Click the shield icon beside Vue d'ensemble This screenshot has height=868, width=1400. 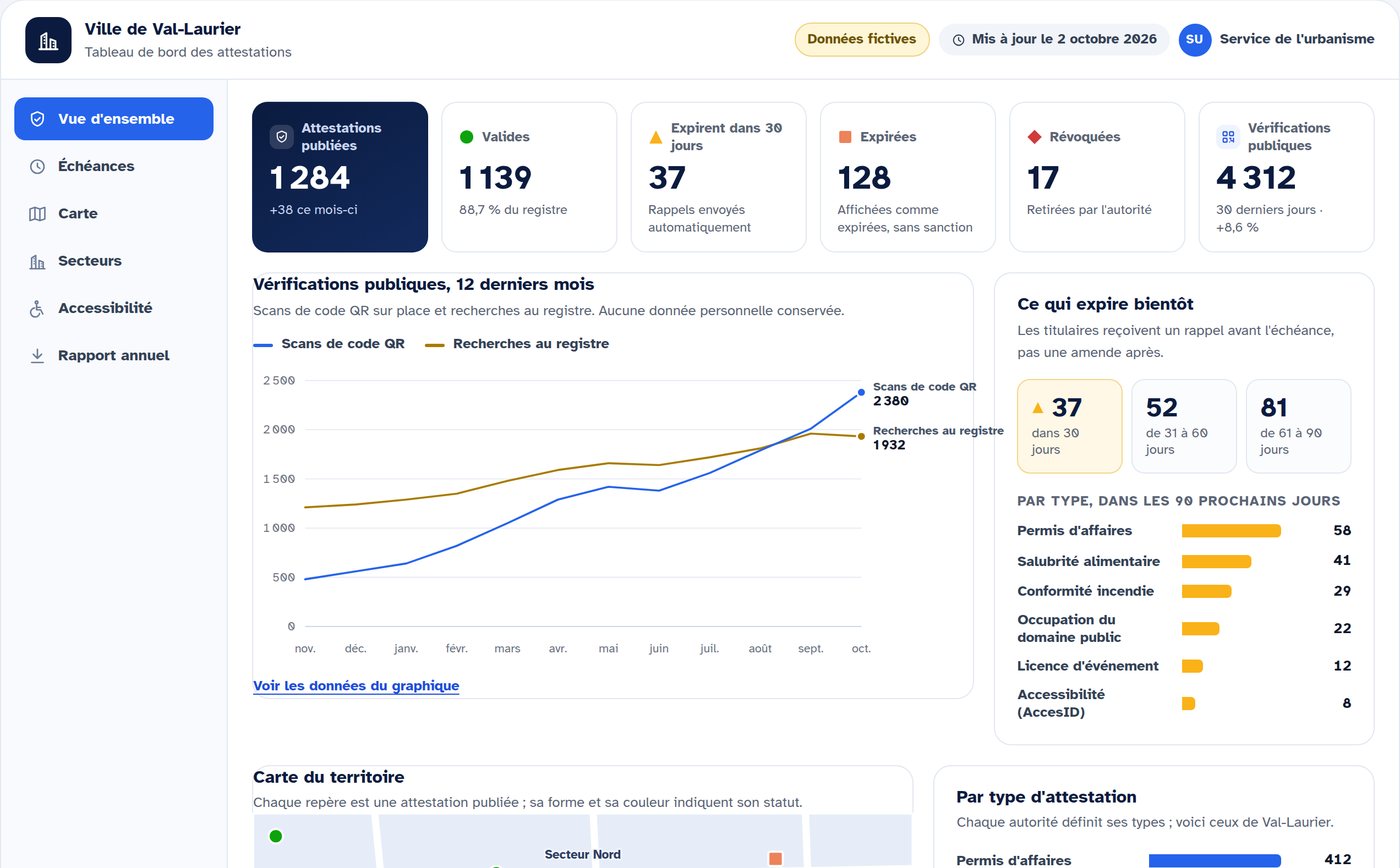pyautogui.click(x=37, y=119)
